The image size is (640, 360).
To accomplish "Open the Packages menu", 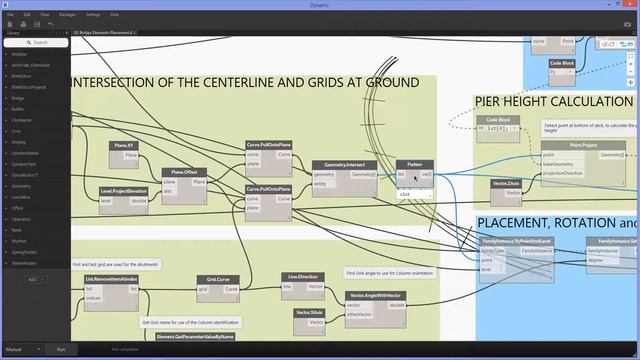I will [67, 15].
